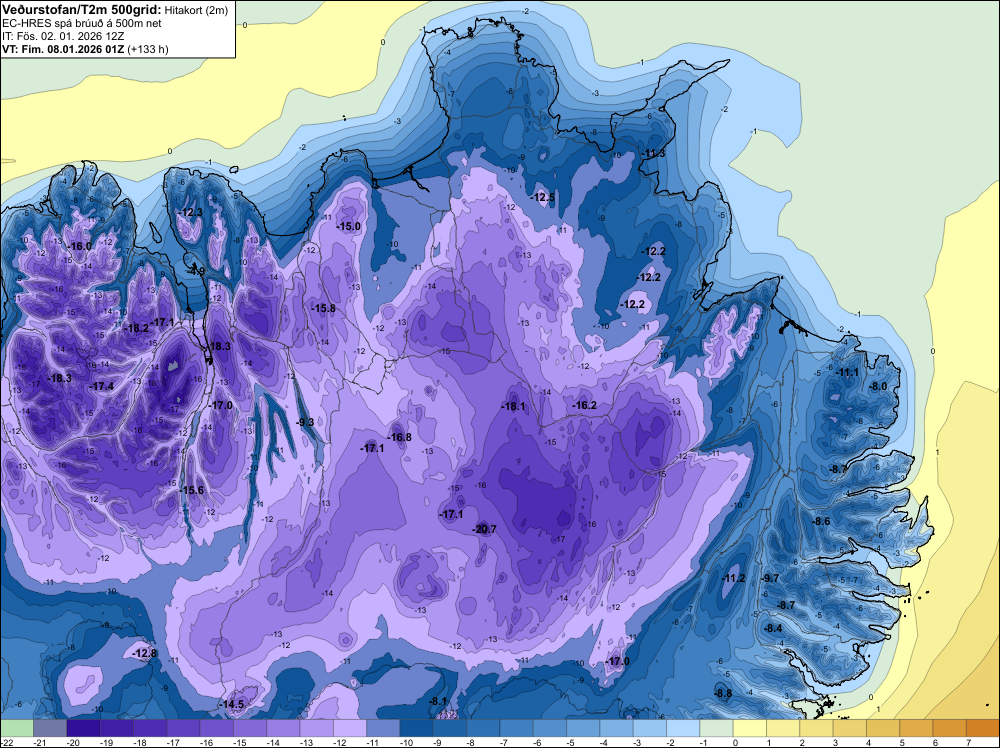Click the pale green legend swatch above -22
This screenshot has width=1000, height=748.
(17, 728)
